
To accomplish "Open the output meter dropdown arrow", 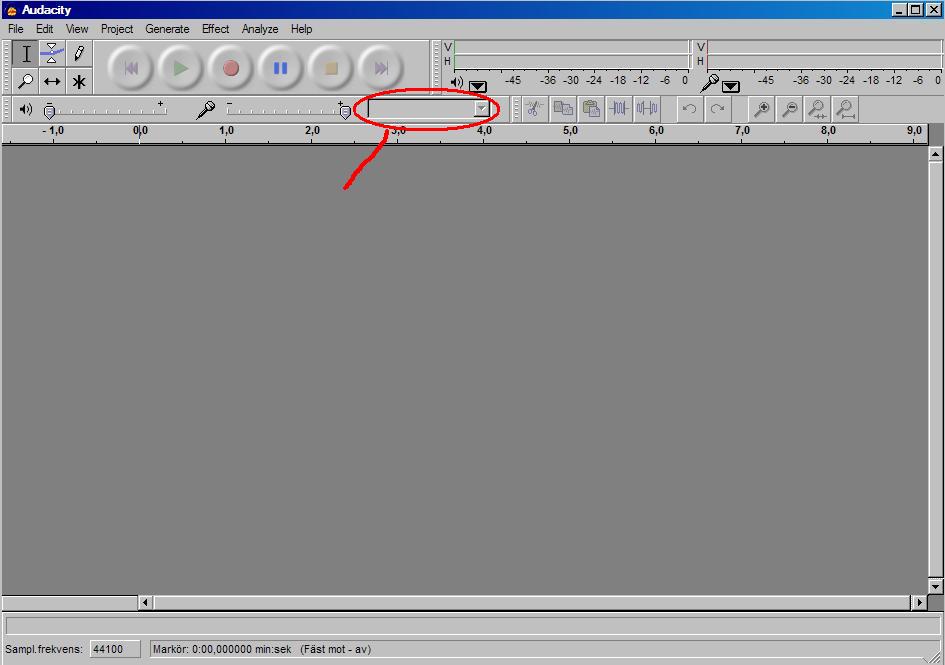I will (x=478, y=86).
